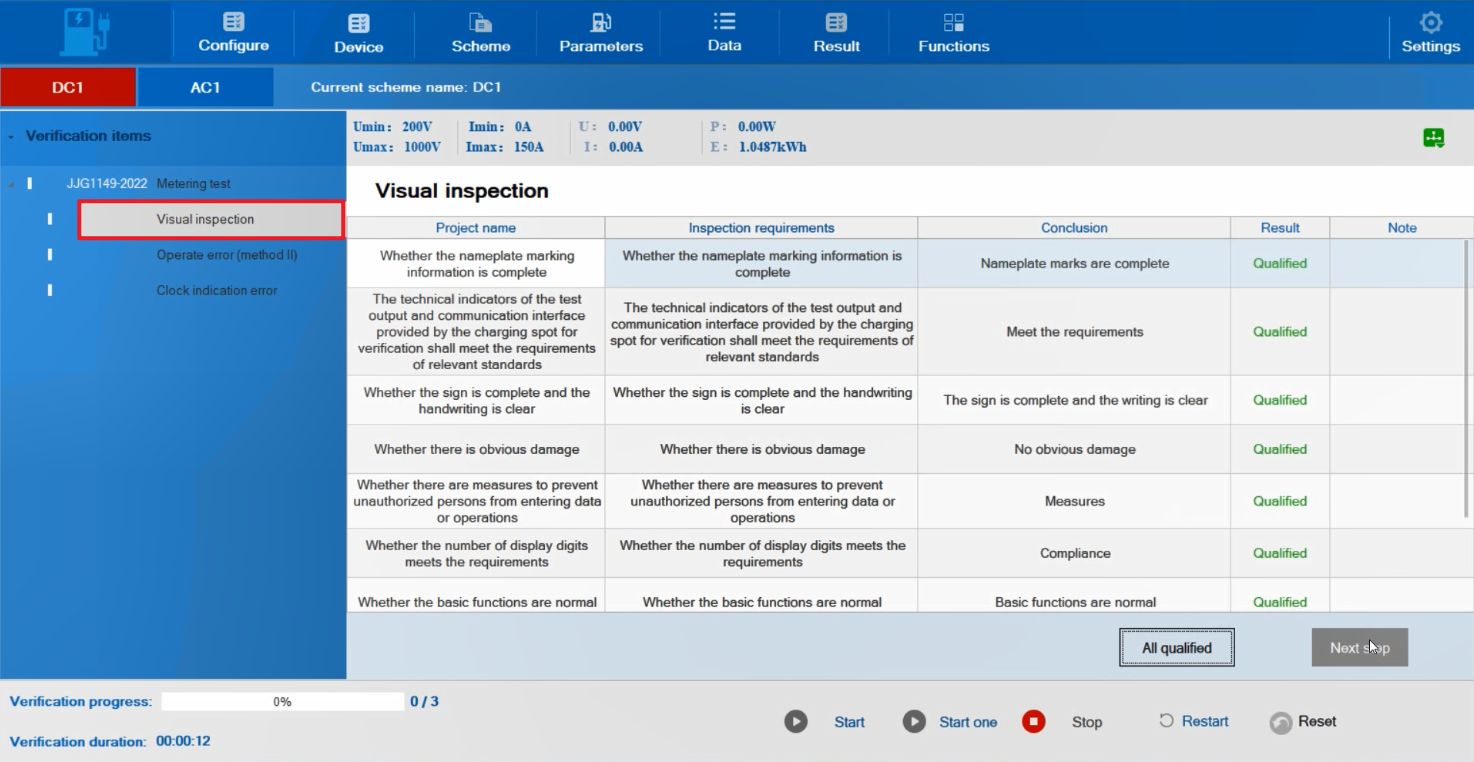The image size is (1474, 762).
Task: Click the green connection status icon
Action: [x=1433, y=138]
